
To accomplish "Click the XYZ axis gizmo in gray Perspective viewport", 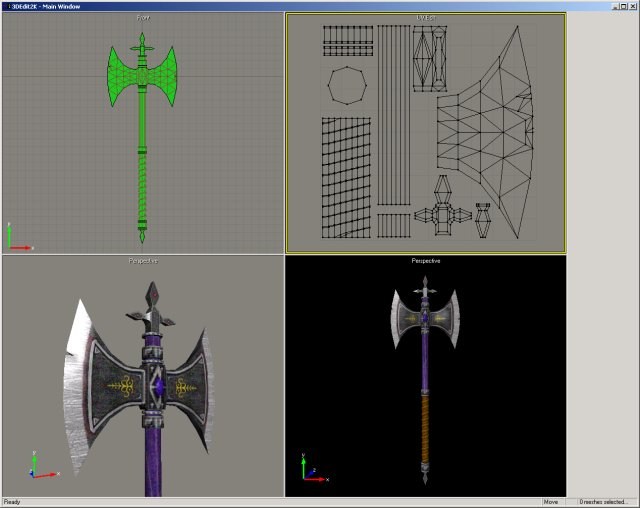I will (x=44, y=465).
